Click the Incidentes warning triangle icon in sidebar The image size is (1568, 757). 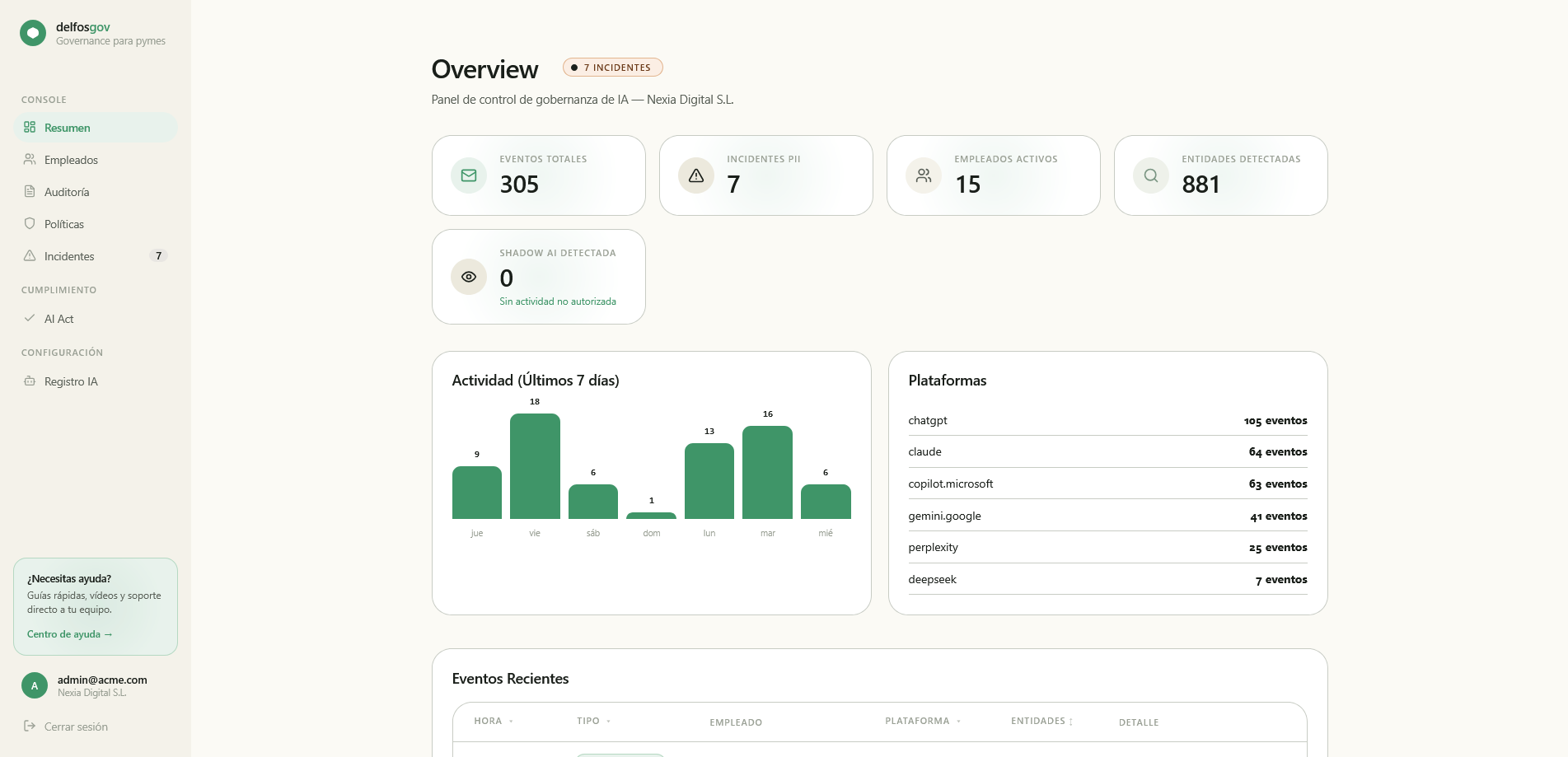click(x=30, y=255)
